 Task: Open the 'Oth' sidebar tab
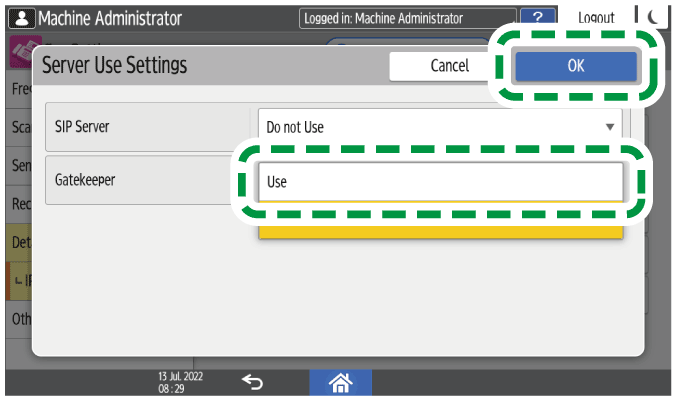click(x=19, y=319)
